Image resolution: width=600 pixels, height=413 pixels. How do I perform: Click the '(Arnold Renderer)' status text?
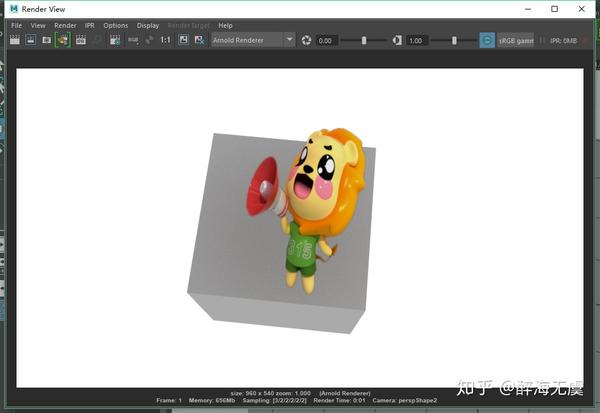[345, 393]
